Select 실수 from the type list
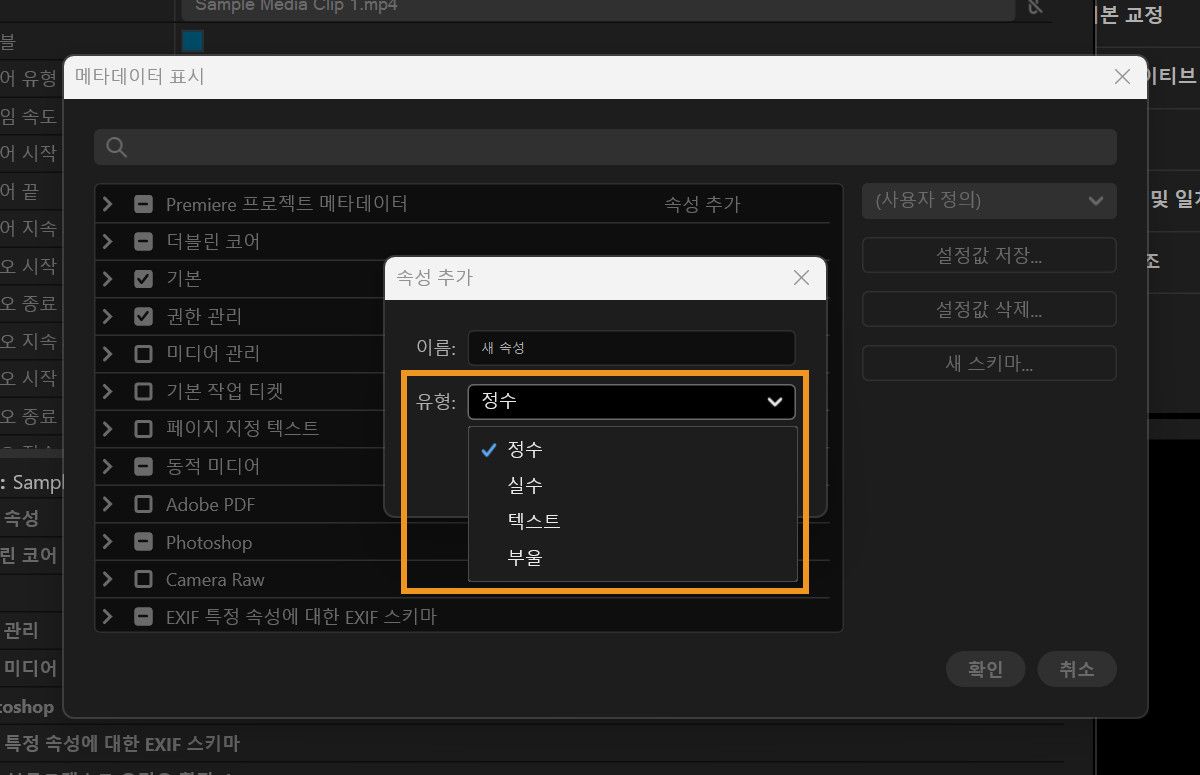The height and width of the screenshot is (775, 1200). click(x=632, y=486)
